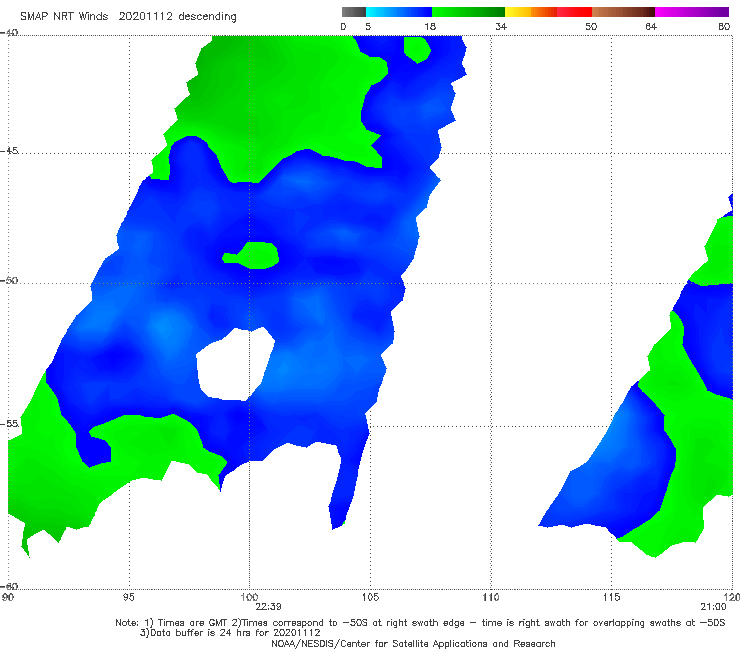Click the gray 0-5 segment of color bar

354,12
